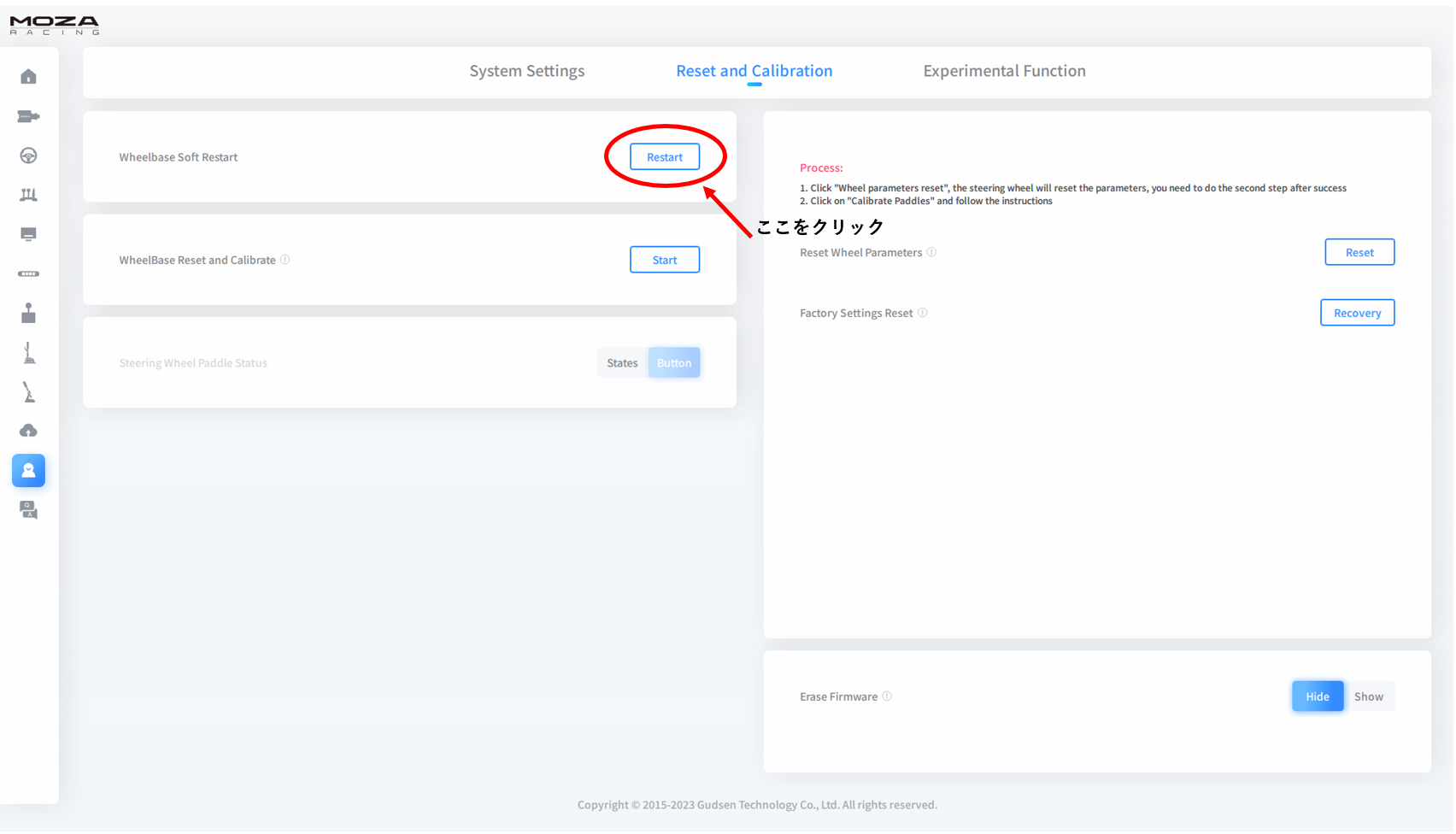This screenshot has height=834, width=1456.
Task: Set Erase Firmware to Show
Action: pos(1368,696)
